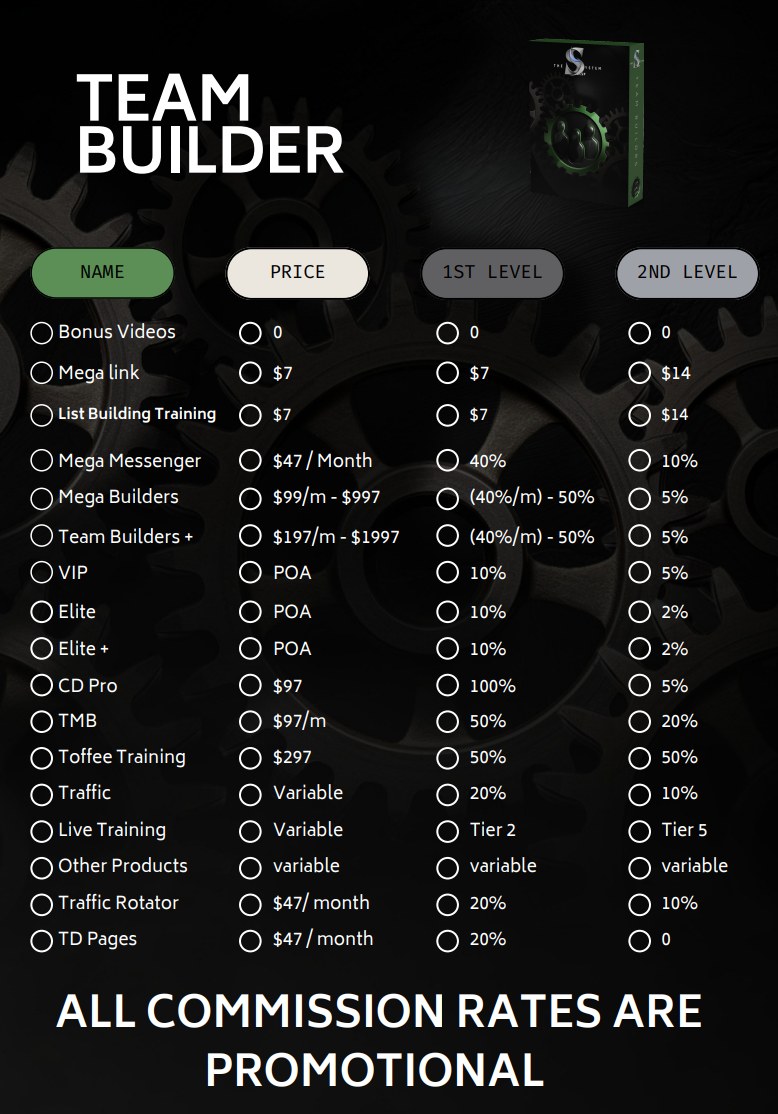The height and width of the screenshot is (1114, 778).
Task: Select the Bonus Videos radio button
Action: [x=42, y=333]
